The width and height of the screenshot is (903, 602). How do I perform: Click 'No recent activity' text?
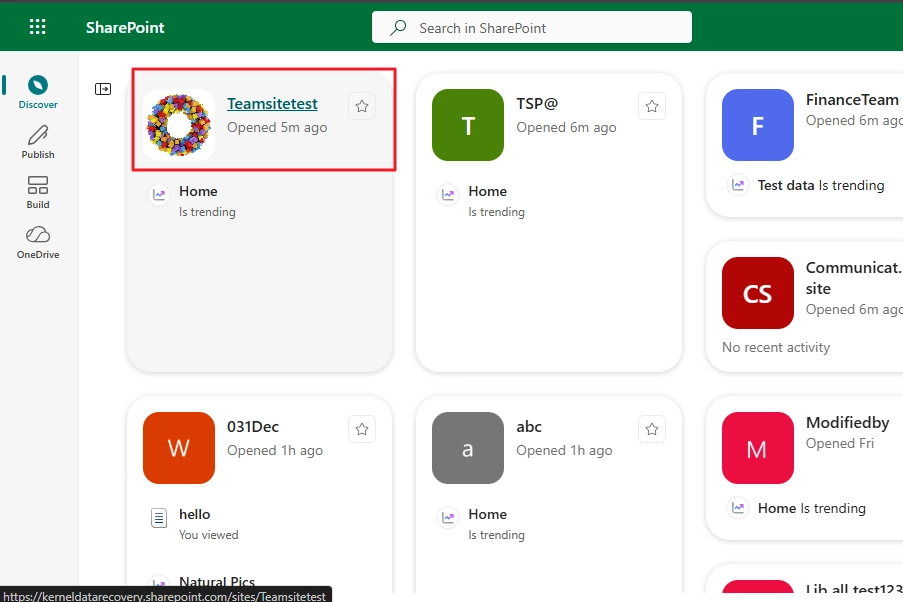tap(776, 347)
